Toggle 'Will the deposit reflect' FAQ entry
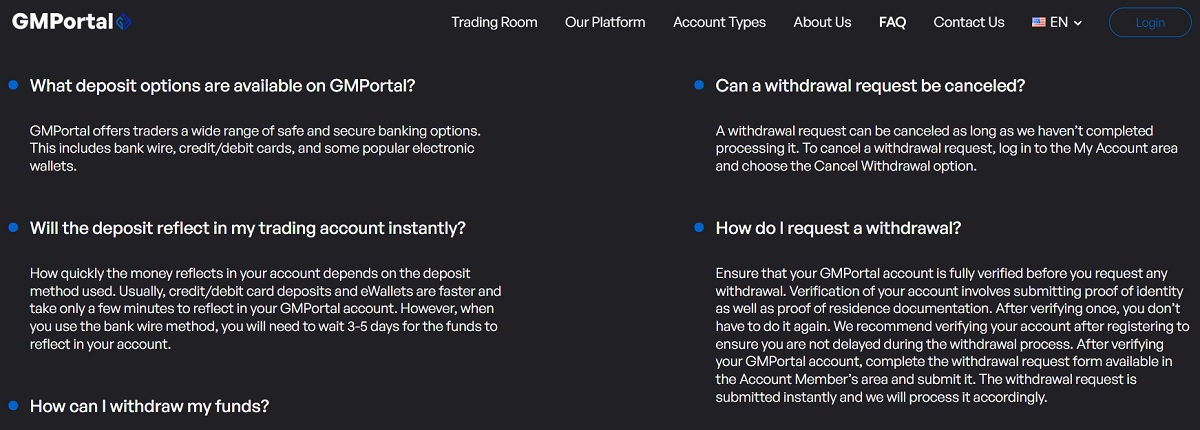This screenshot has width=1200, height=430. pyautogui.click(x=248, y=228)
